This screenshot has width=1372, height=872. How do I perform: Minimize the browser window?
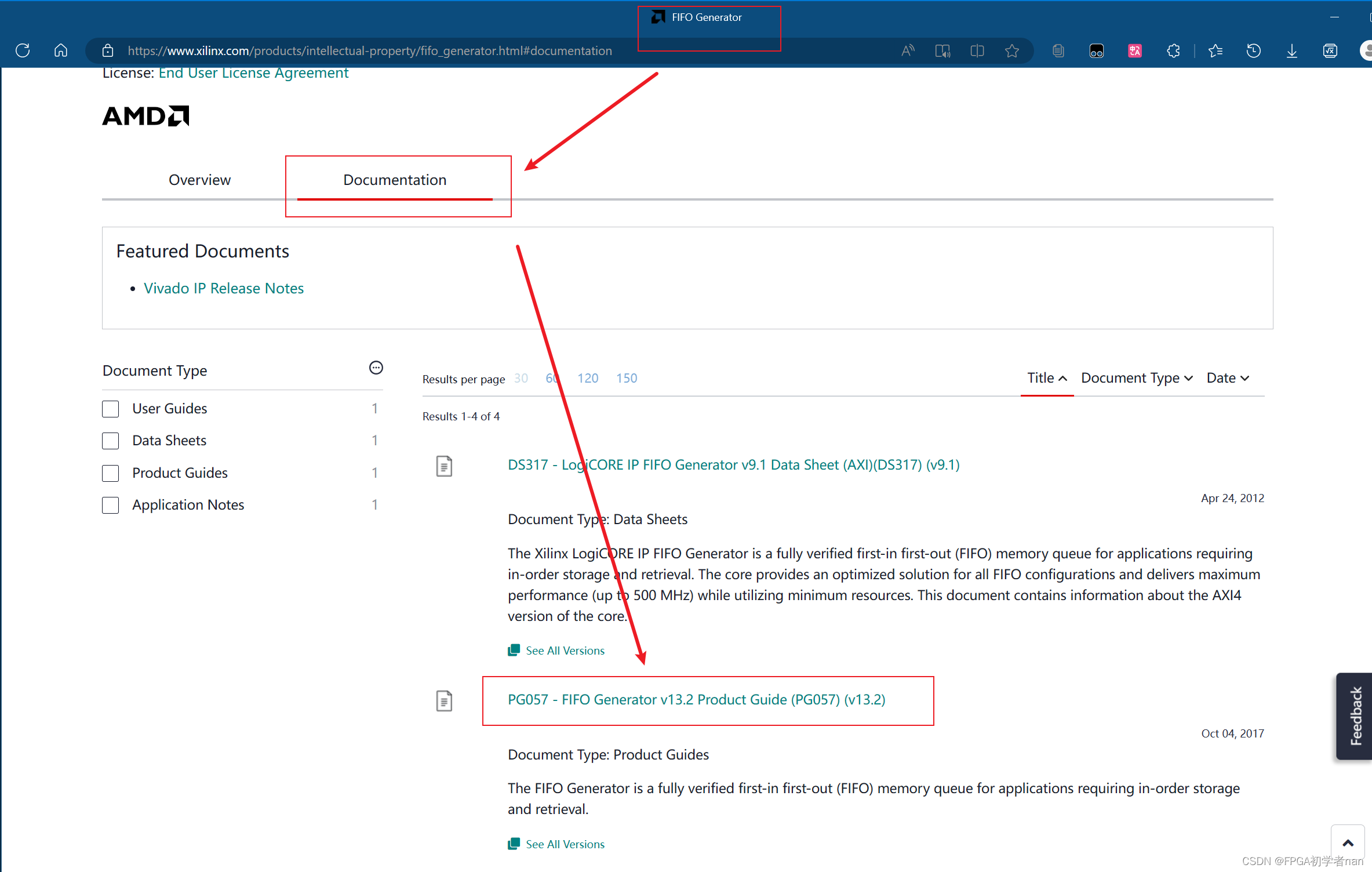(x=1334, y=17)
